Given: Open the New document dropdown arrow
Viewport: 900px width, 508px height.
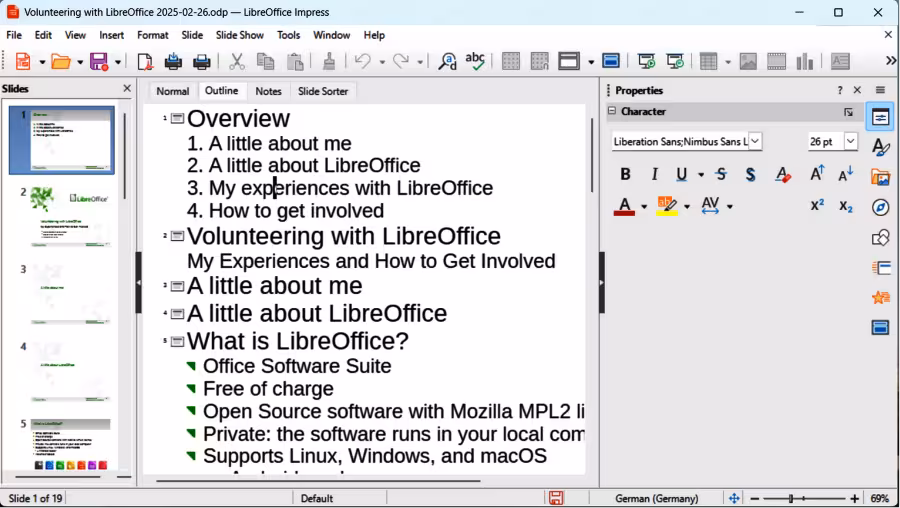Looking at the screenshot, I should point(42,61).
